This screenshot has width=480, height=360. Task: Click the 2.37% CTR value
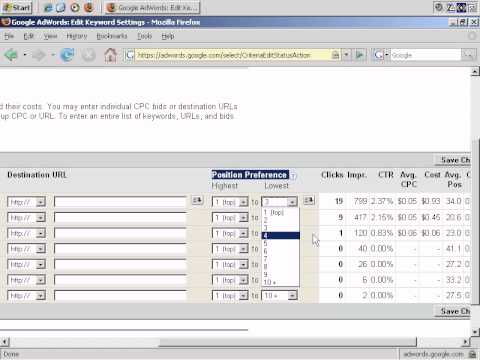point(382,201)
